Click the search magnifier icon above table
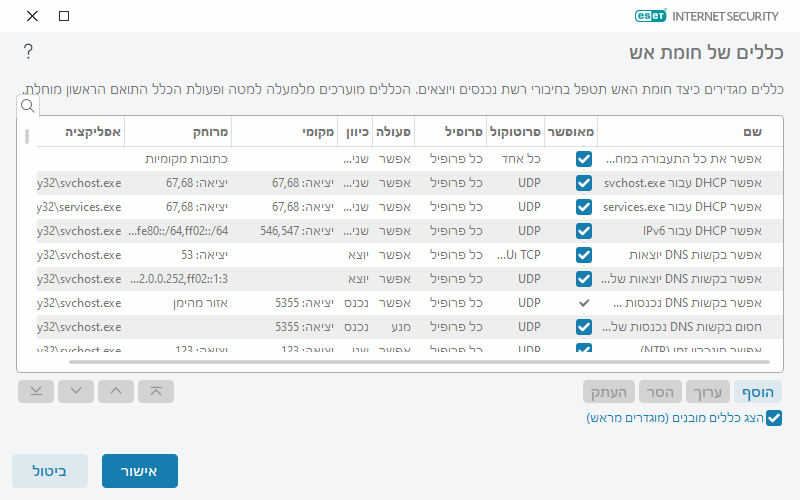Screen dimensions: 800x500 (28, 106)
